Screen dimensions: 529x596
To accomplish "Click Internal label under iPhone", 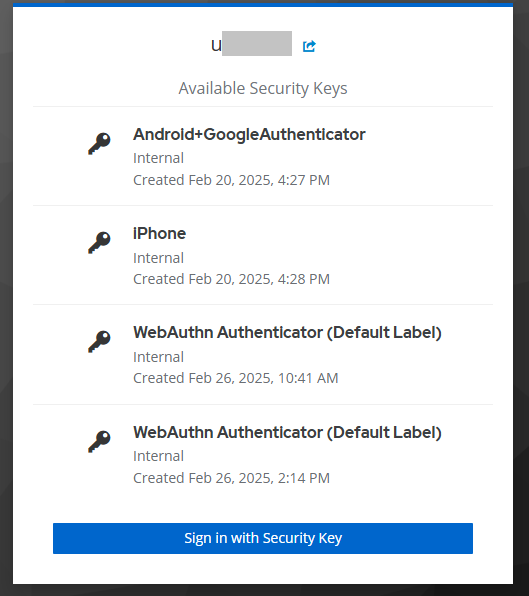I will (x=158, y=258).
